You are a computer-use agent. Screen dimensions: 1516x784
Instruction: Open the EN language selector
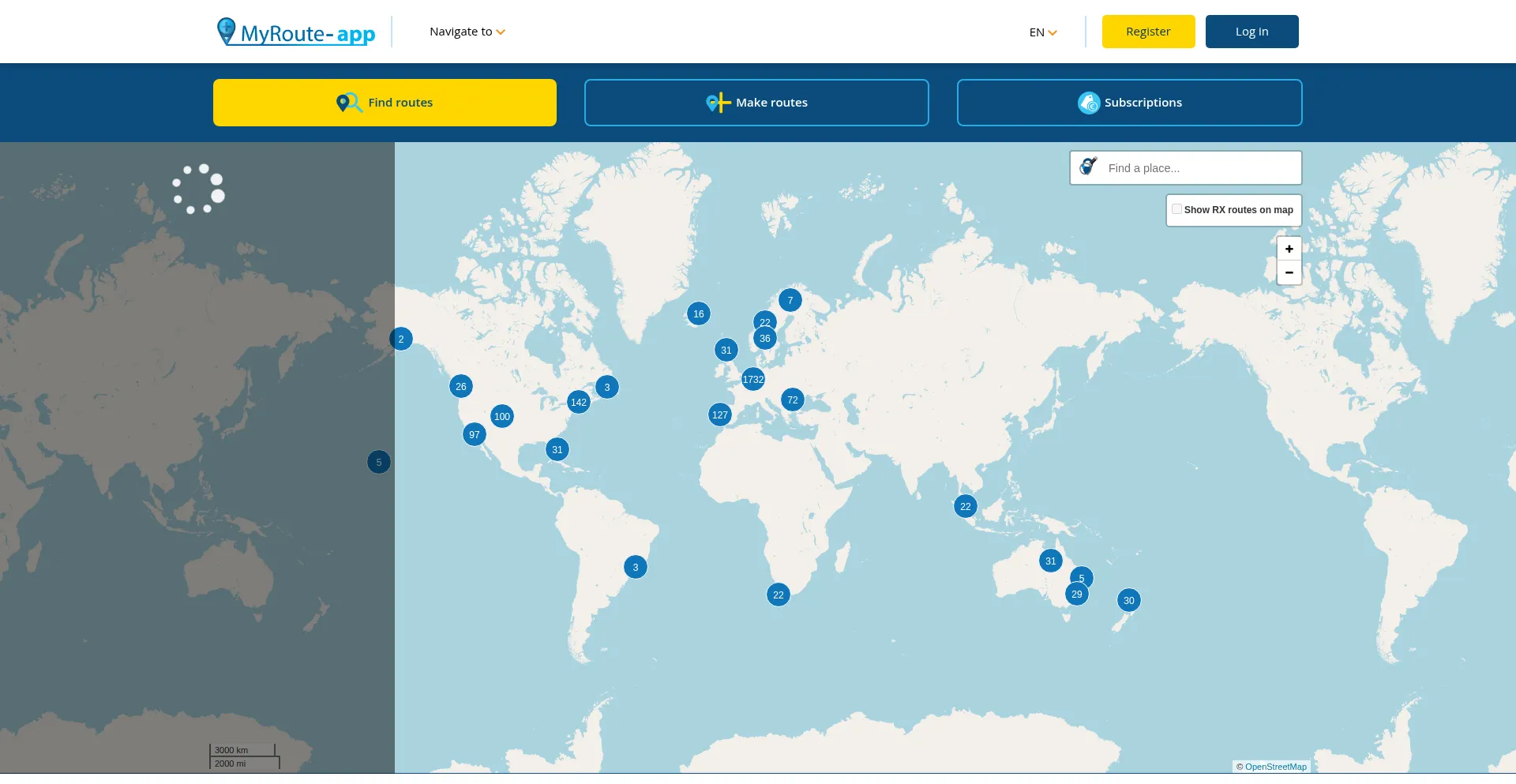click(1042, 32)
